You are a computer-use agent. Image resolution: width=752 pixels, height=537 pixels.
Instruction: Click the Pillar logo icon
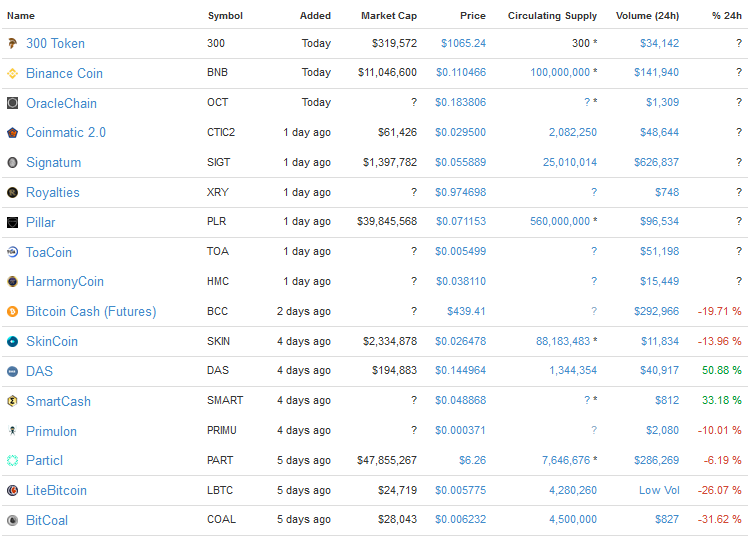pos(12,222)
